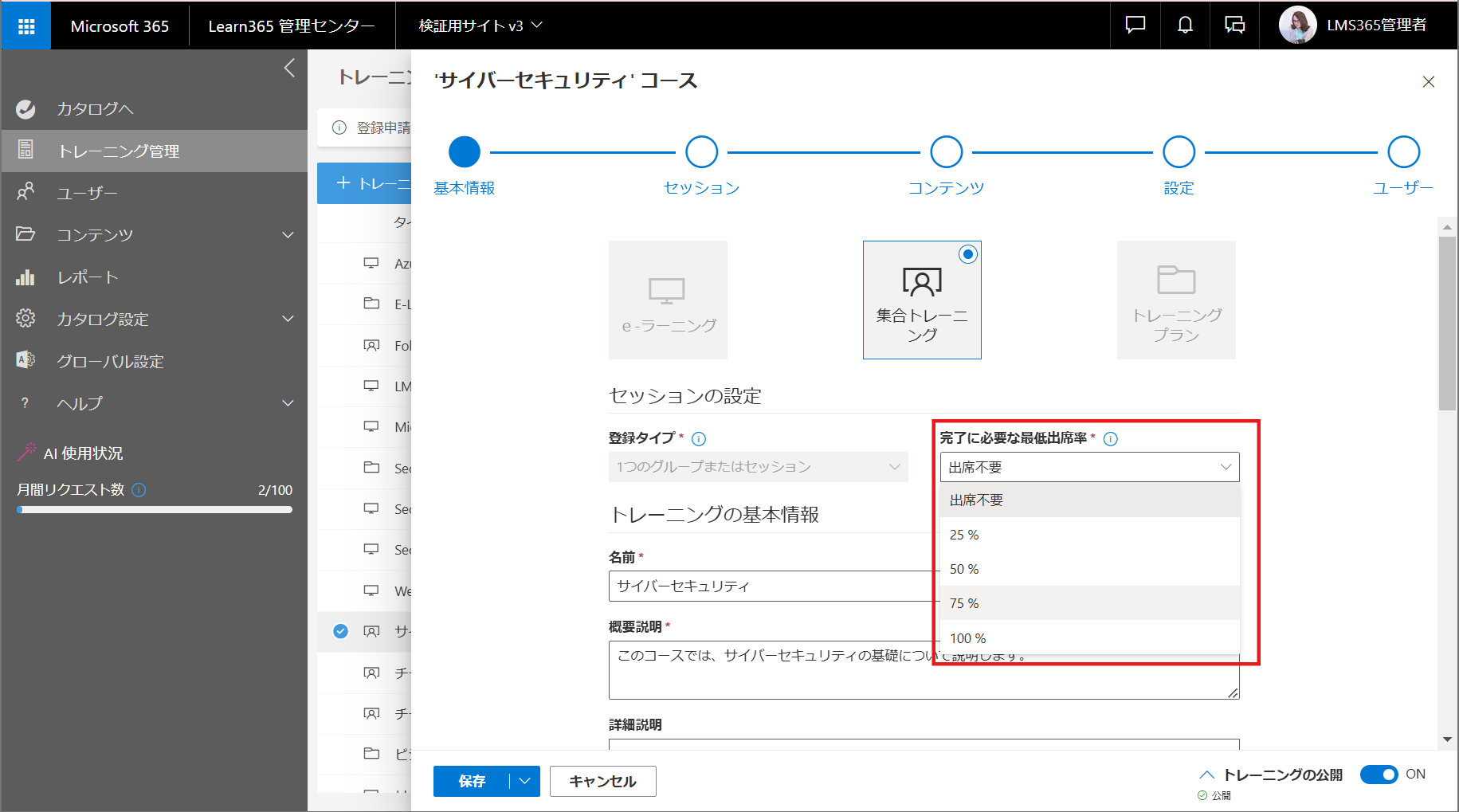Click the + トレーニング button in background
Screen dimensions: 1459x812
pyautogui.click(x=364, y=183)
